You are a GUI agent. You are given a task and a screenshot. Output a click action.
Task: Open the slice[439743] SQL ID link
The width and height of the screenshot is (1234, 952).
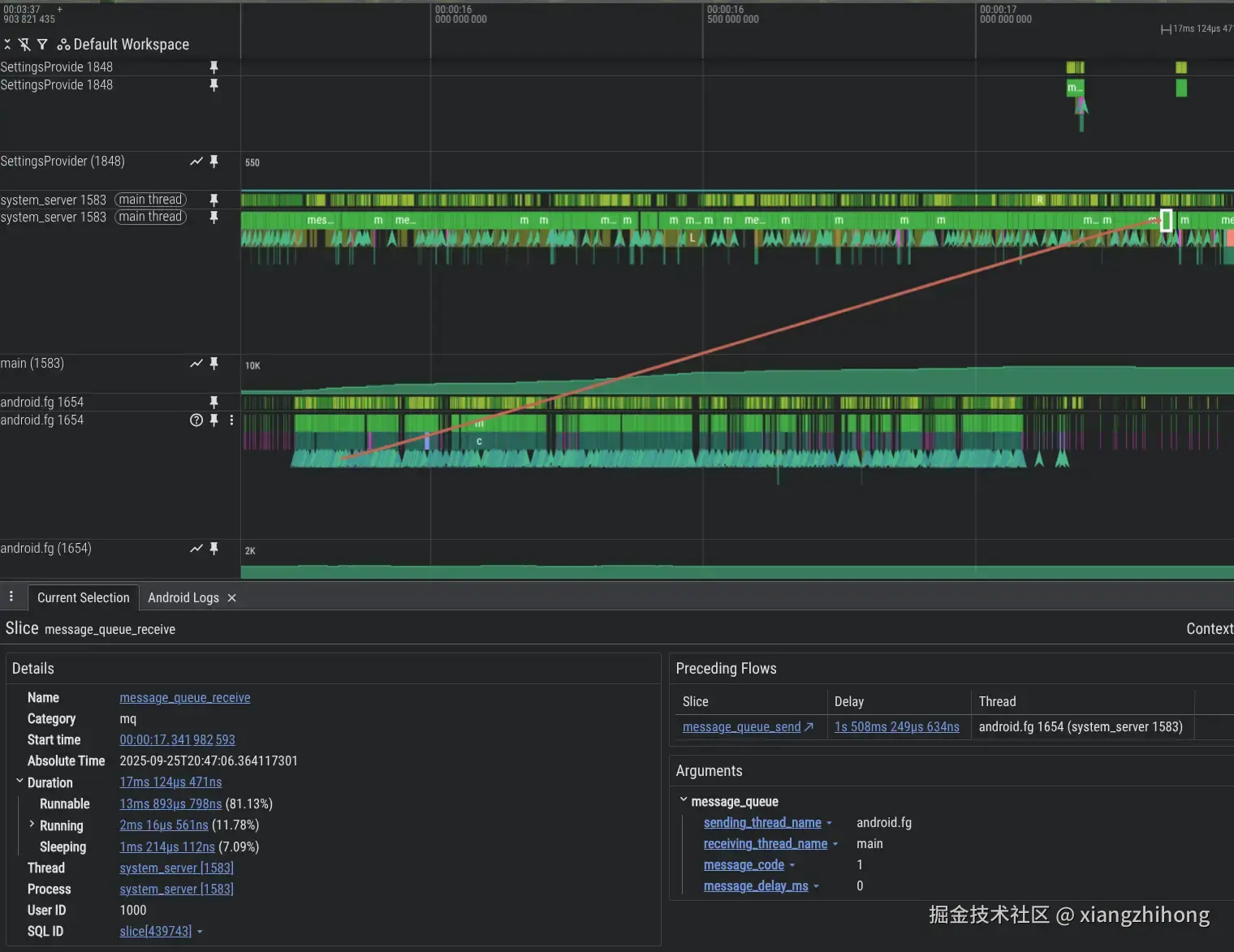coord(156,932)
